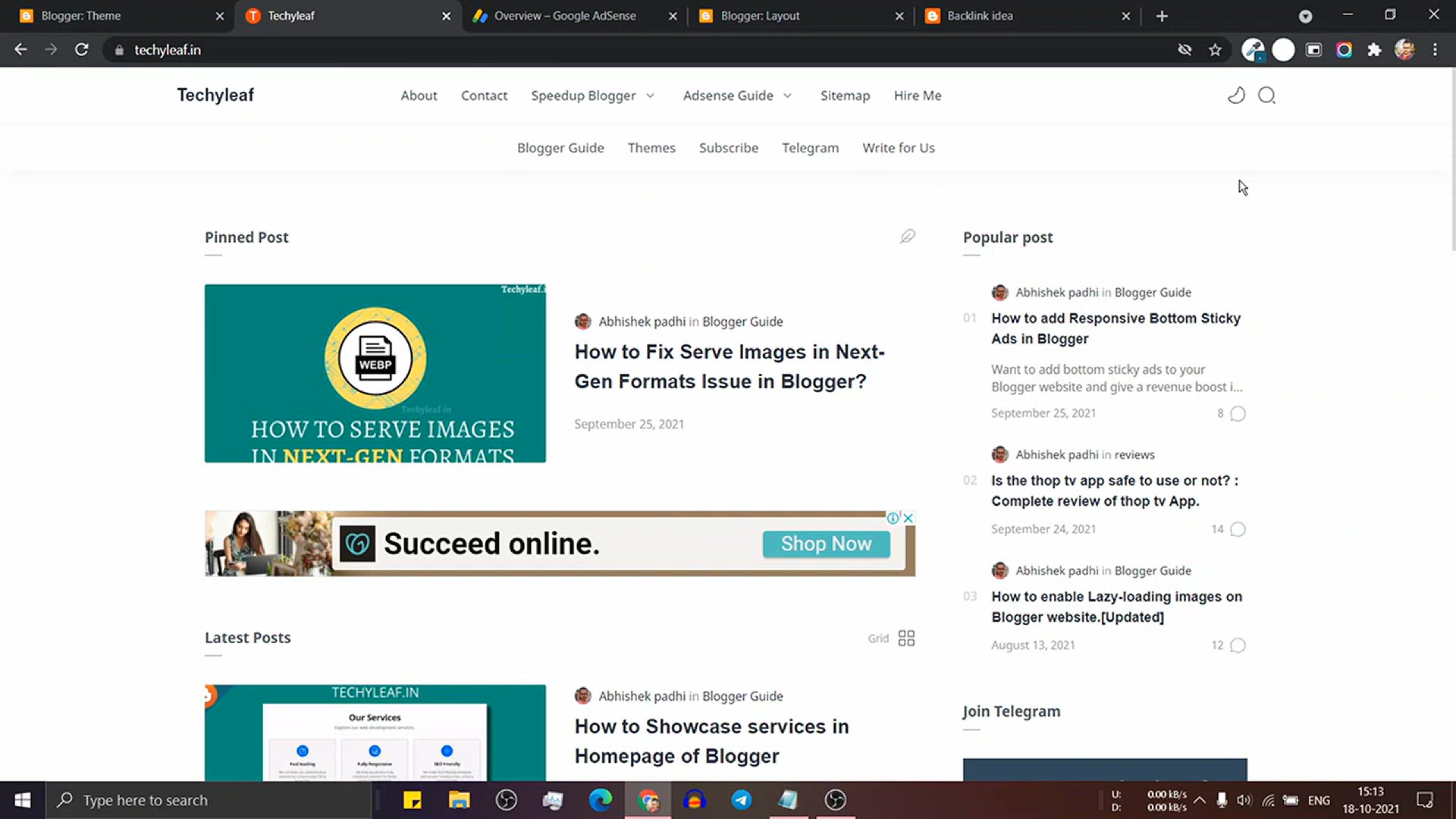Open the About menu item
The height and width of the screenshot is (819, 1456).
tap(419, 96)
